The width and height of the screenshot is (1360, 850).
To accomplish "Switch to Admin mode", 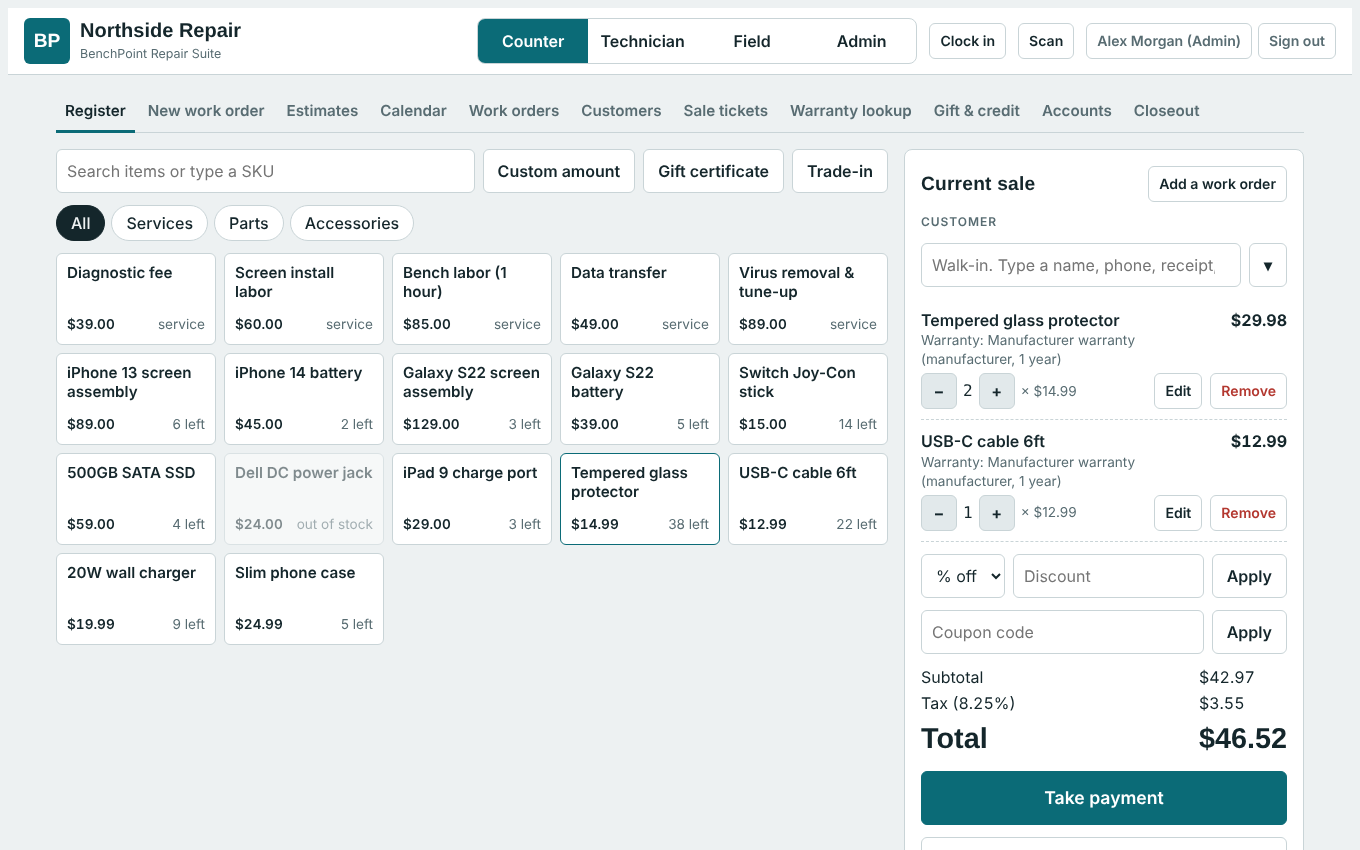I will pyautogui.click(x=862, y=41).
